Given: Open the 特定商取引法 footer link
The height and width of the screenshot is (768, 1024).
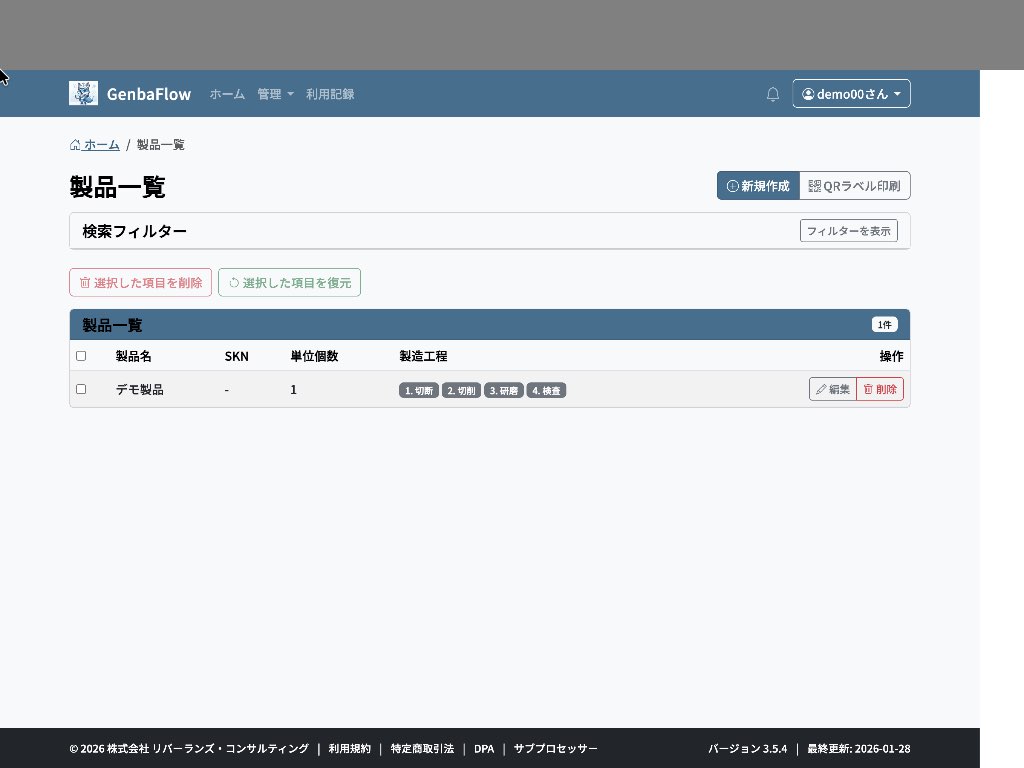Looking at the screenshot, I should 422,749.
